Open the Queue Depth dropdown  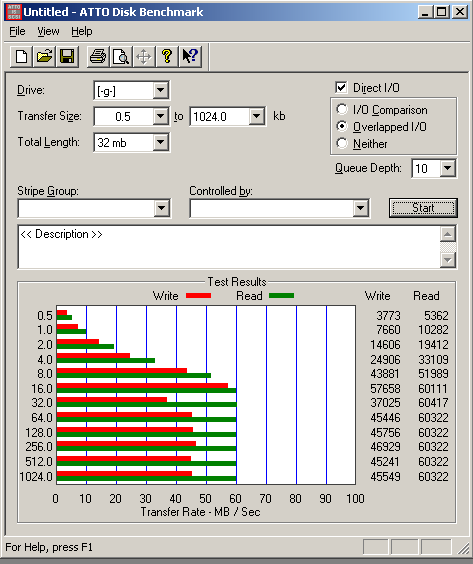tap(448, 168)
